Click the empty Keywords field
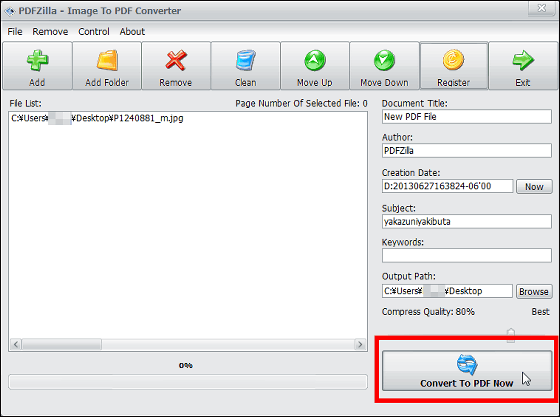 click(467, 256)
